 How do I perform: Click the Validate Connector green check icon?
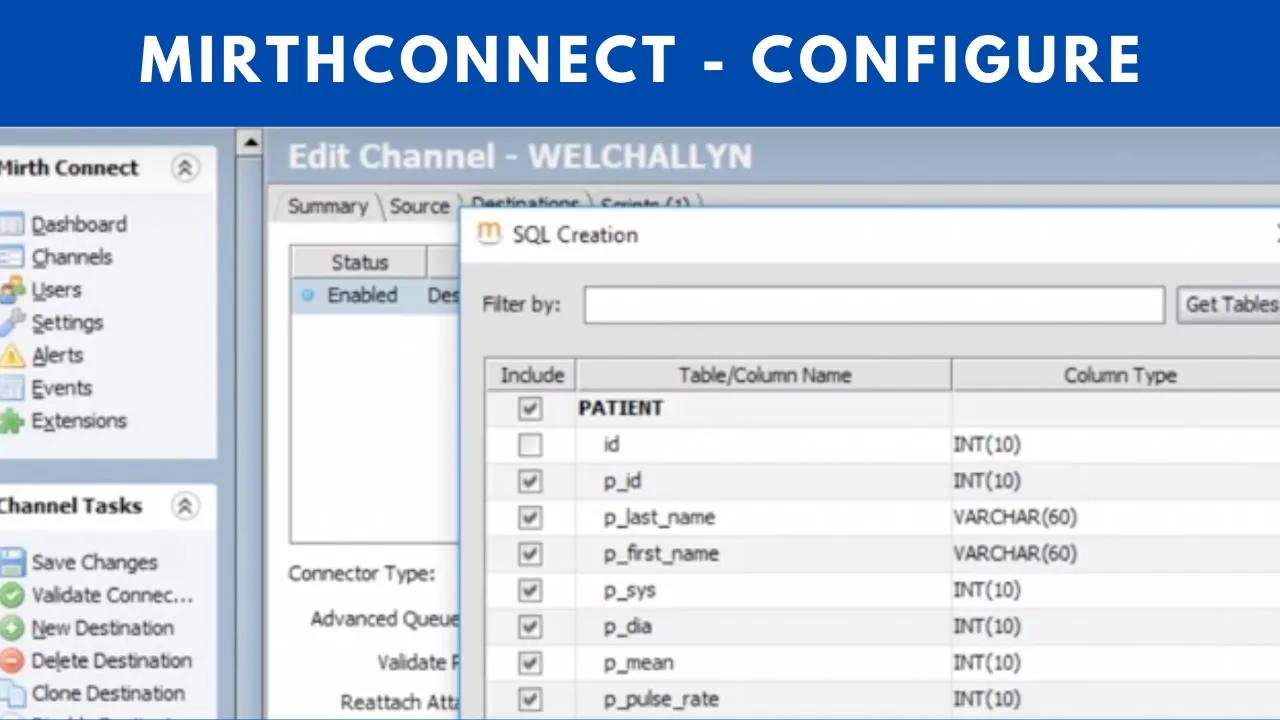(x=11, y=595)
